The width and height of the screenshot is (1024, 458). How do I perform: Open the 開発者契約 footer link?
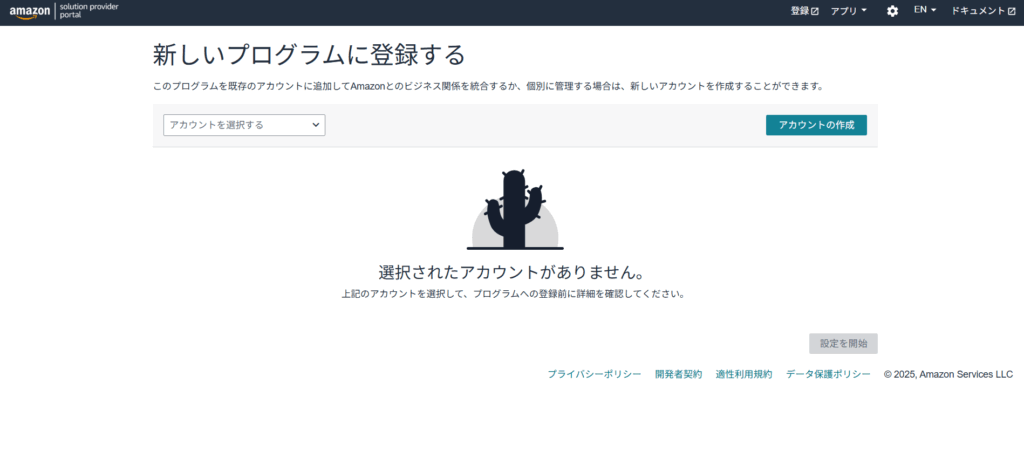point(678,374)
